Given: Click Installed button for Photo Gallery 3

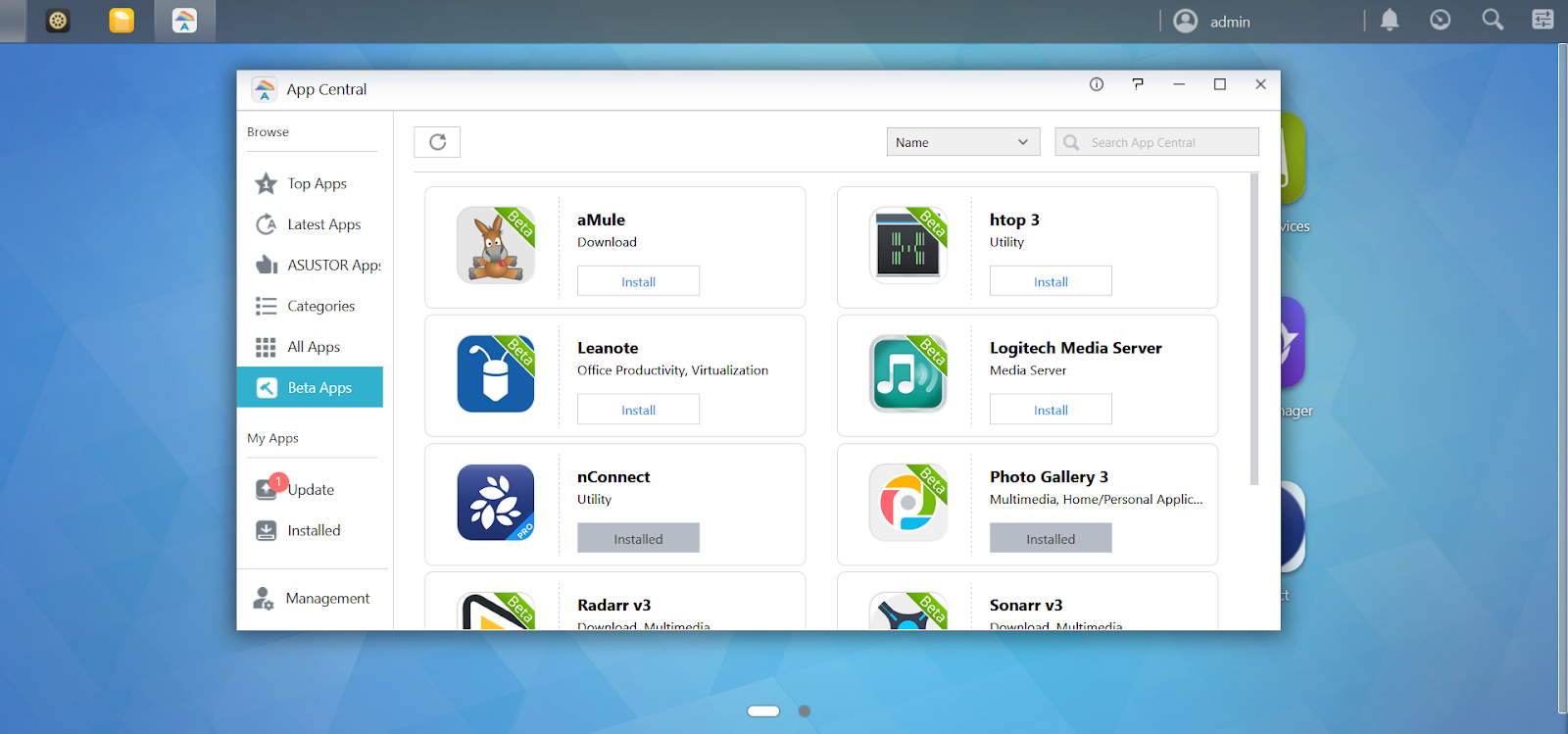Looking at the screenshot, I should (x=1051, y=538).
